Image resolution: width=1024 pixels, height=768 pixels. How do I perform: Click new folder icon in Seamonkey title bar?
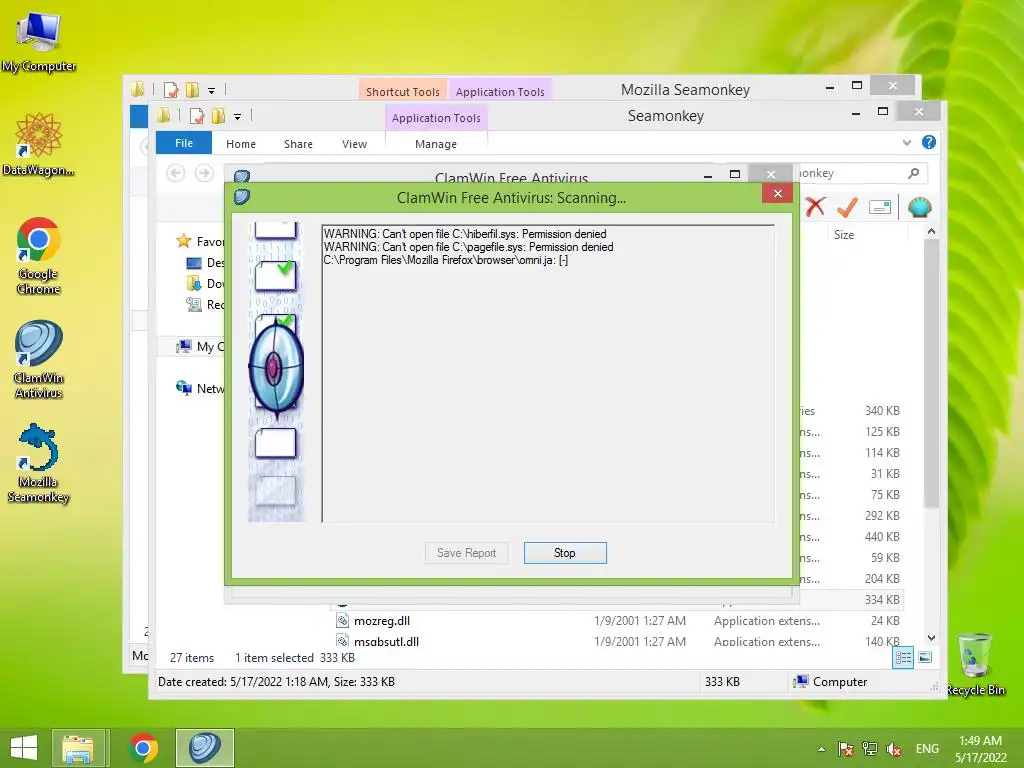218,116
